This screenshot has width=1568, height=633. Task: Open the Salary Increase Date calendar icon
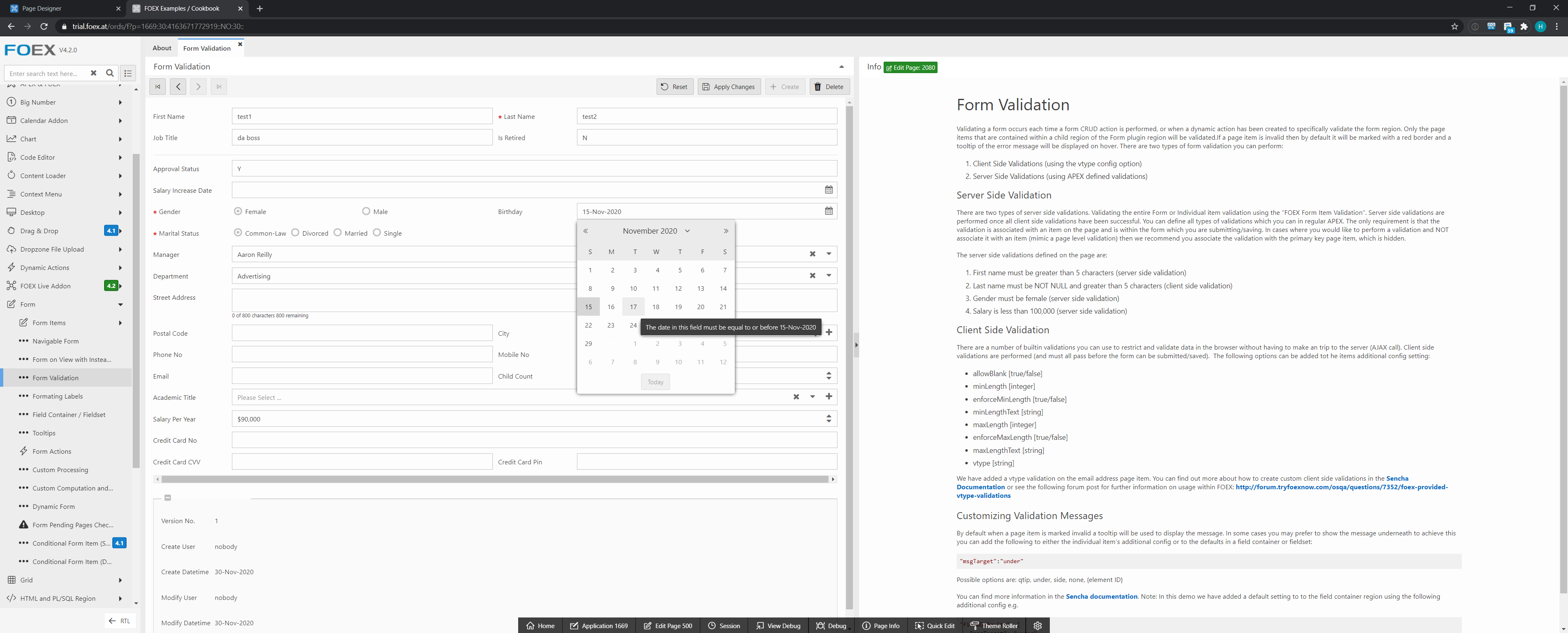[829, 190]
